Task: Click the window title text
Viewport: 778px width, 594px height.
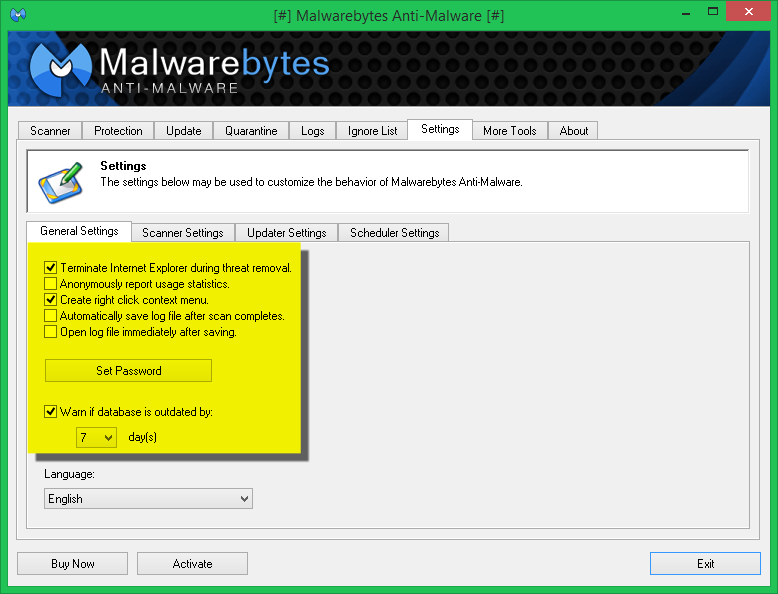Action: pos(389,15)
